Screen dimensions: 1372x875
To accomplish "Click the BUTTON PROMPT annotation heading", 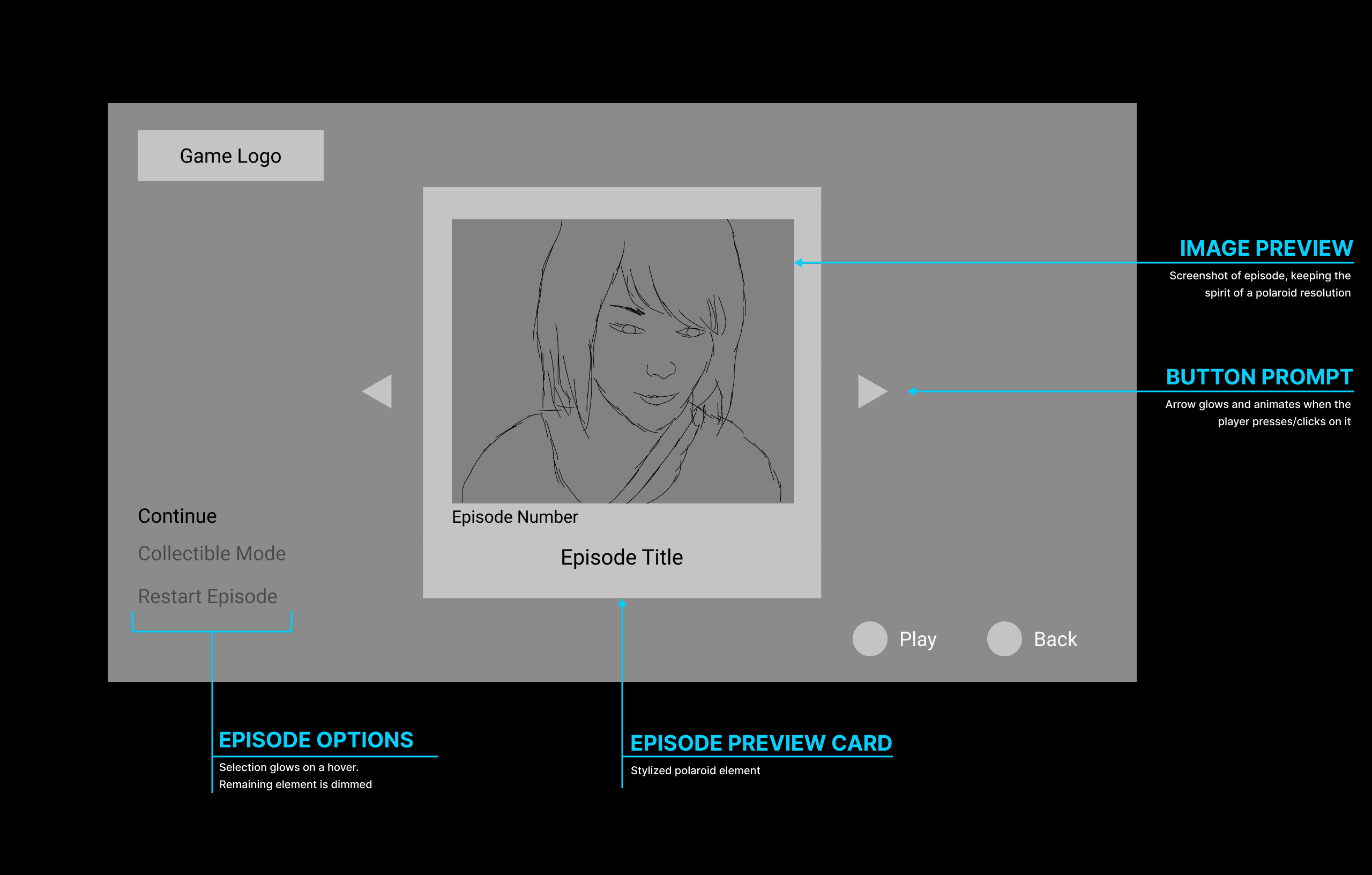I will click(1258, 377).
